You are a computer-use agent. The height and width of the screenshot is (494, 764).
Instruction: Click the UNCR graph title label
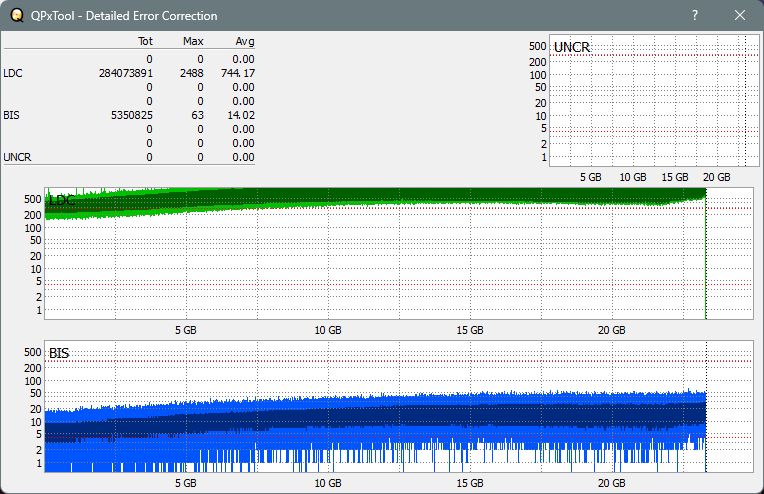click(572, 47)
